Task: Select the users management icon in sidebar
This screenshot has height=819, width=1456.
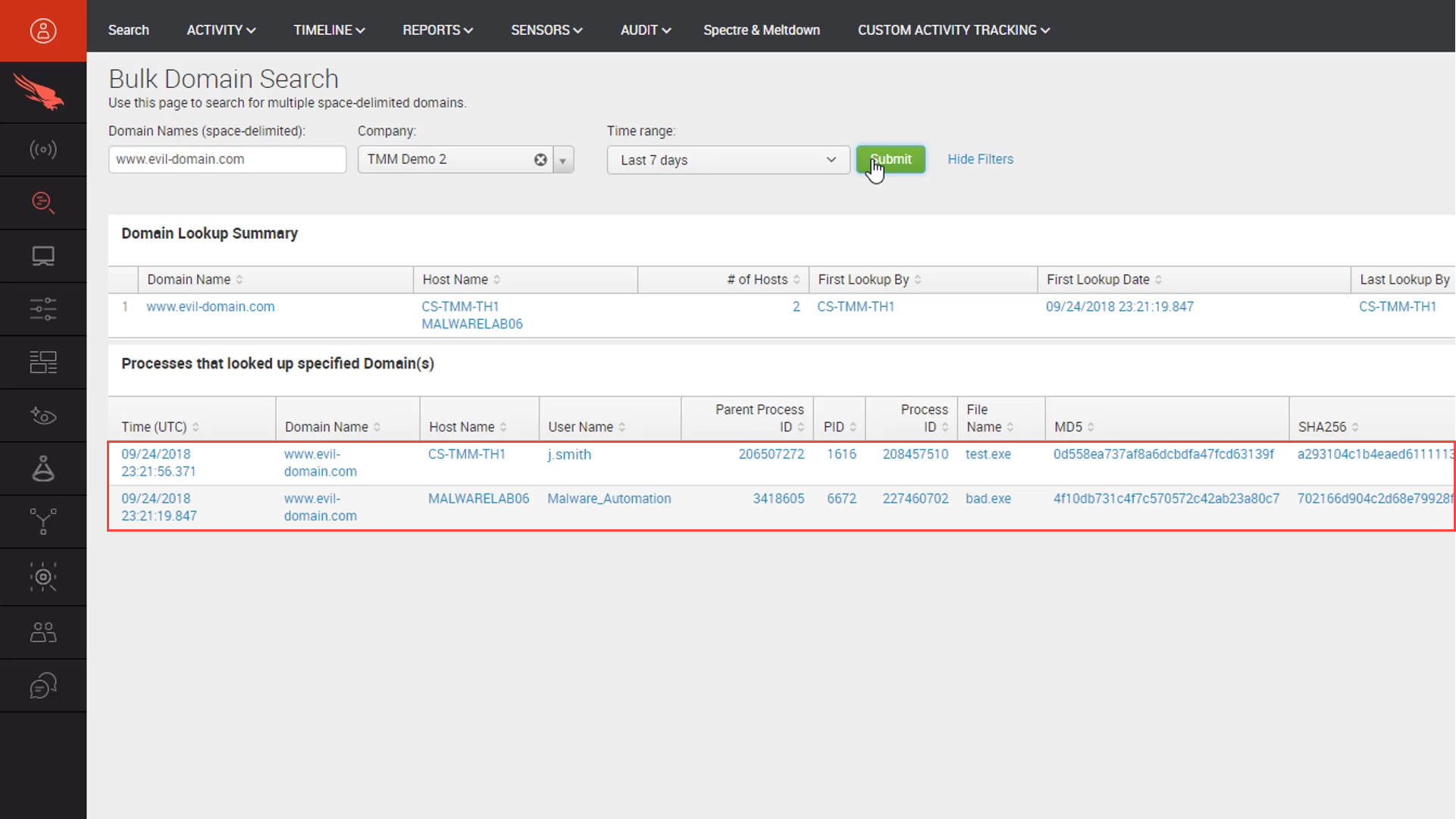Action: pyautogui.click(x=43, y=632)
